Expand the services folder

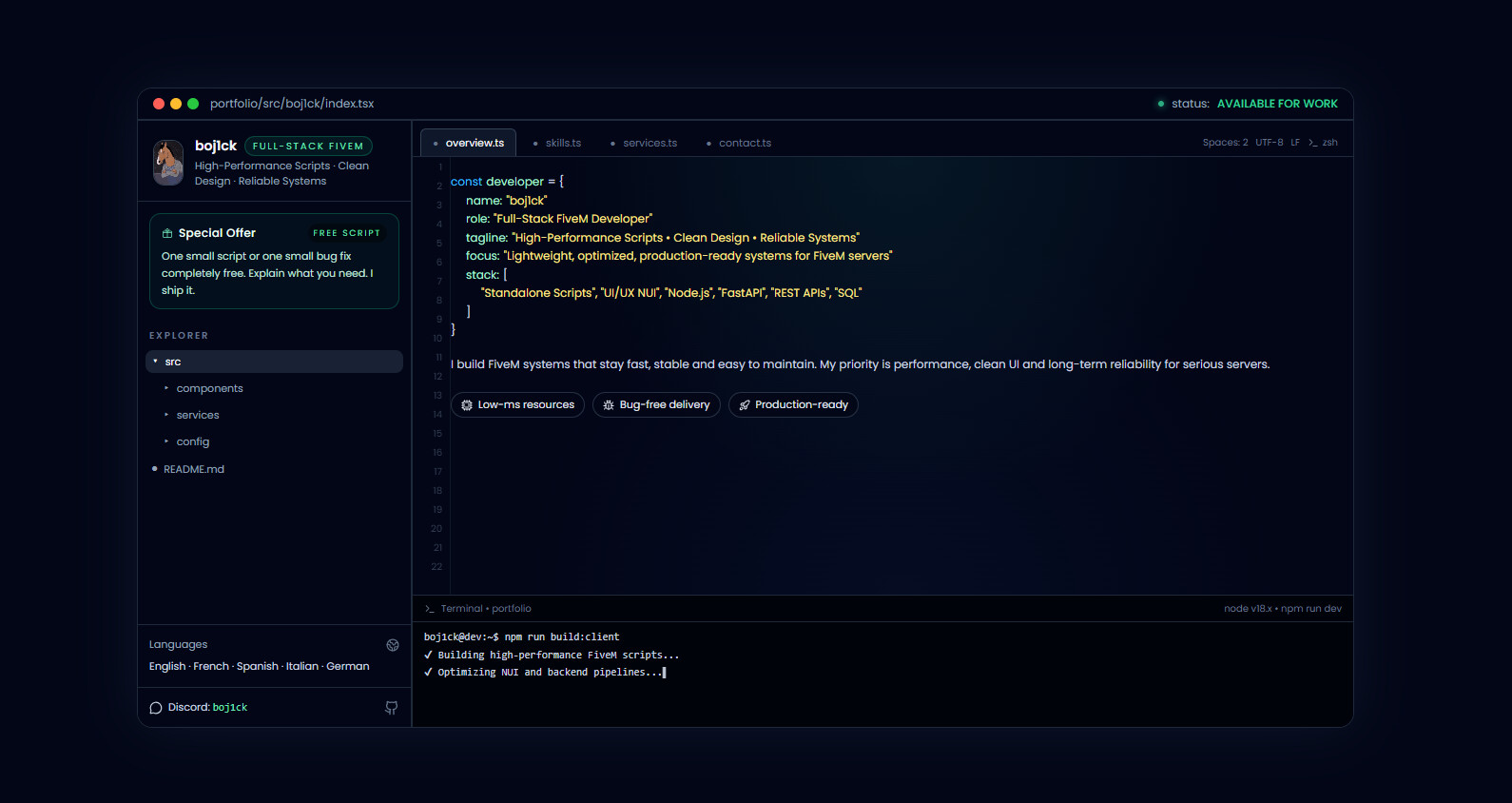197,415
